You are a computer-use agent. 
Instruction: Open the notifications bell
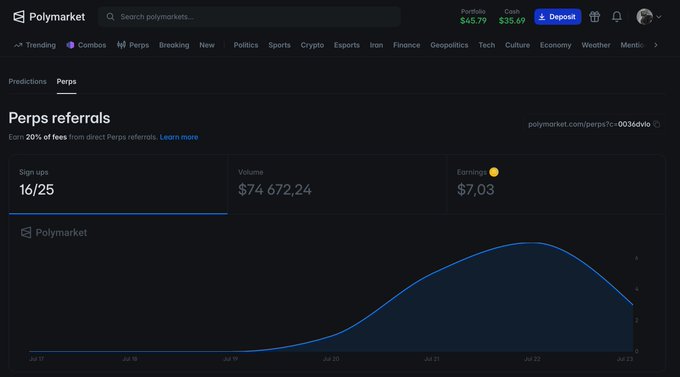click(x=617, y=17)
